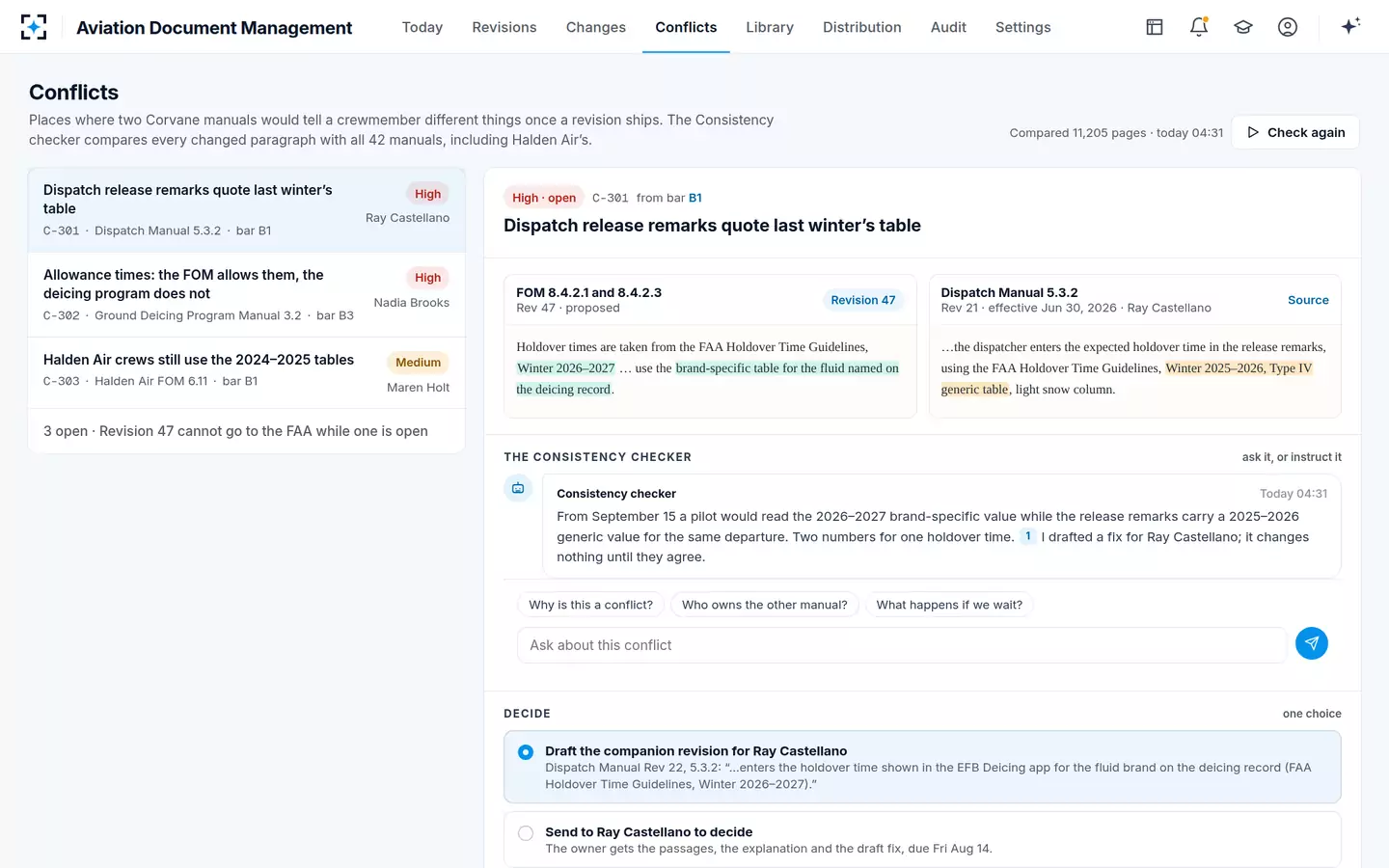Click the send message arrow button

[1311, 643]
